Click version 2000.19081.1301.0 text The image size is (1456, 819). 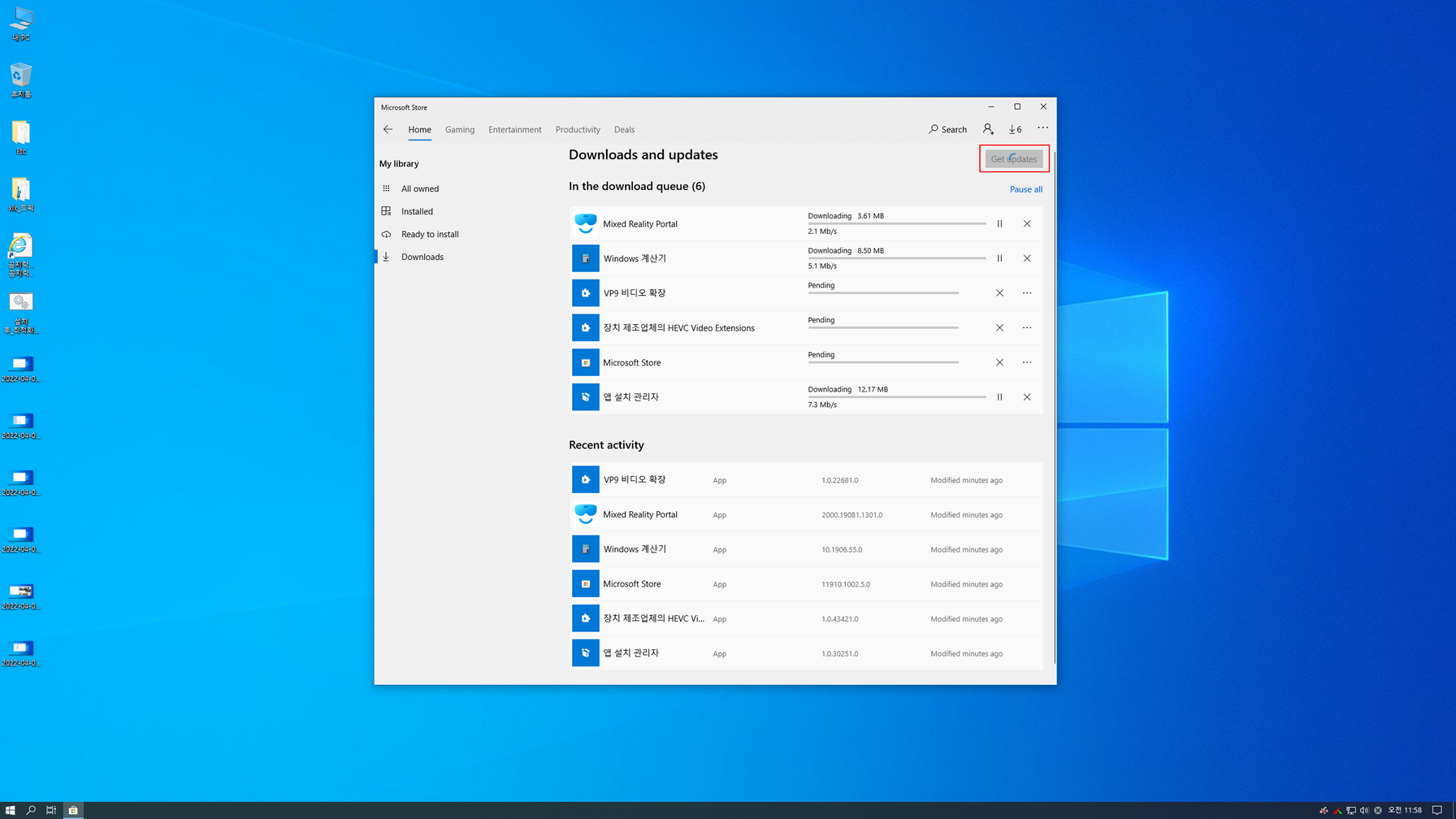click(x=851, y=515)
